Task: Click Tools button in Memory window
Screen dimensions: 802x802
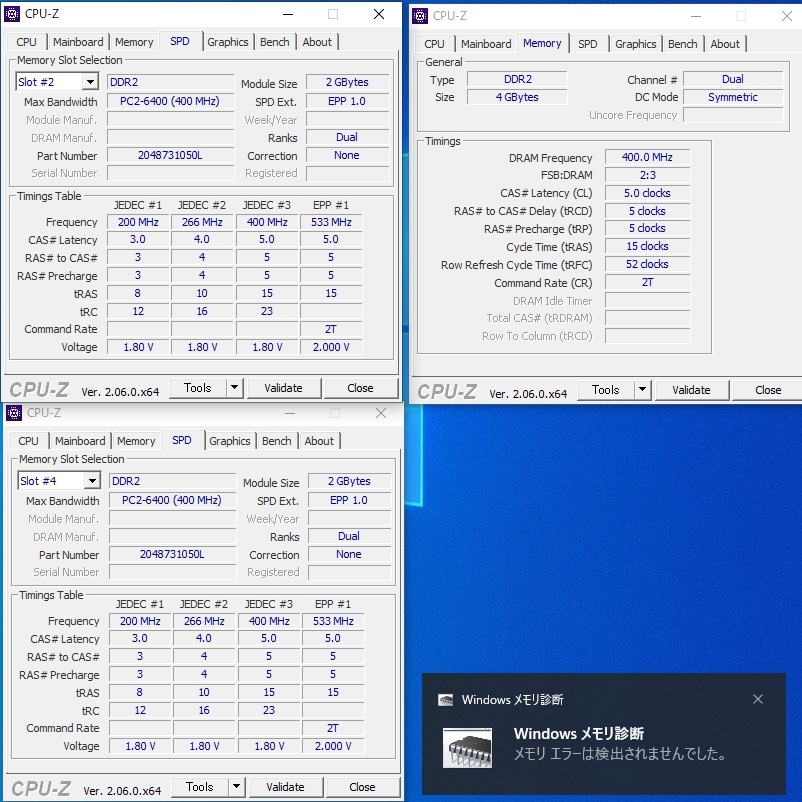Action: click(606, 390)
